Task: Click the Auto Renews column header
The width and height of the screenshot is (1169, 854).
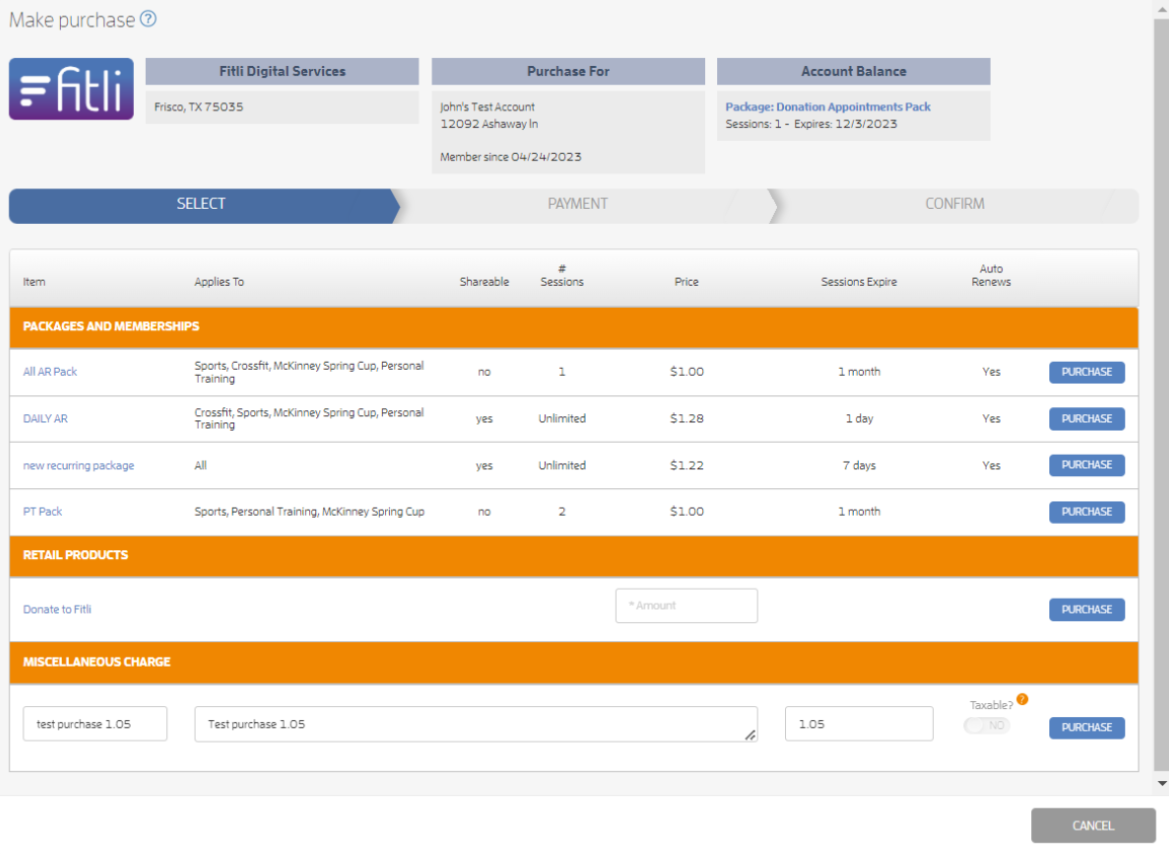Action: [991, 275]
